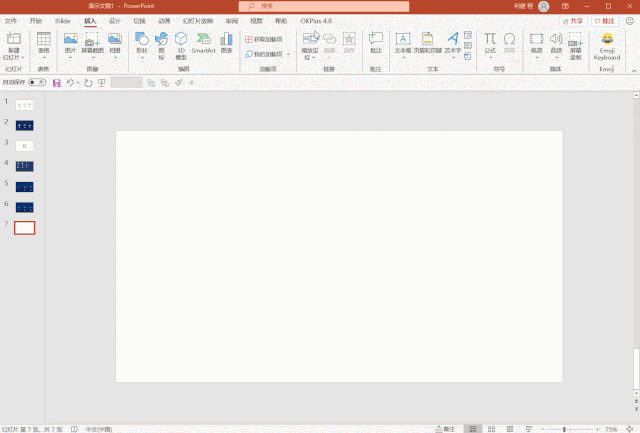Screen dimensions: 640x433
Task: Click the Share (共享) button
Action: click(573, 21)
